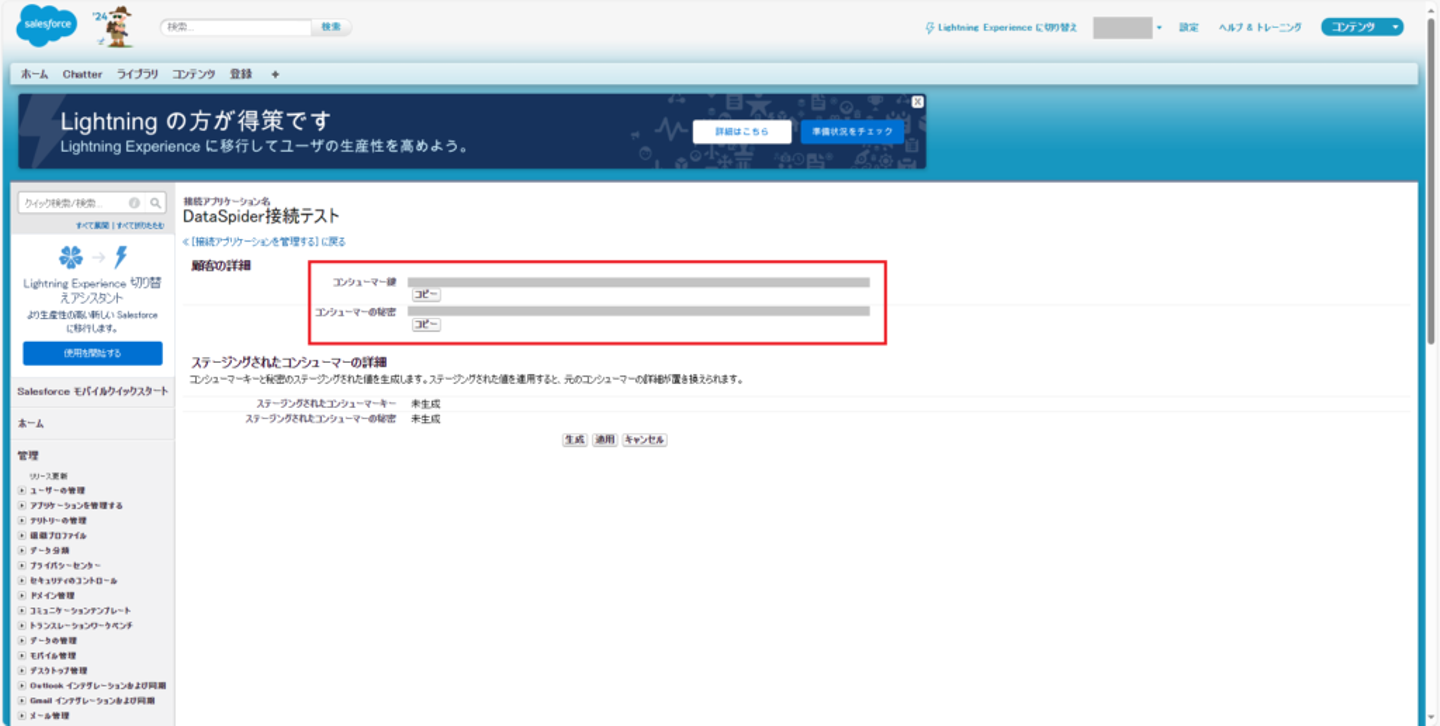
Task: Click the sidebar ホーム setup link
Action: point(30,424)
